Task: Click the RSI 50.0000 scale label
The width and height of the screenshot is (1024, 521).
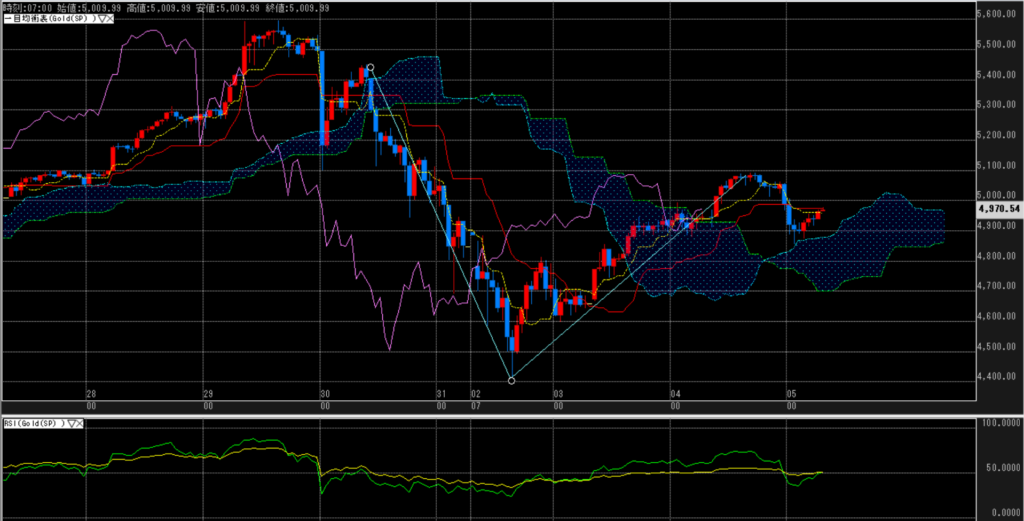Action: pyautogui.click(x=1000, y=468)
